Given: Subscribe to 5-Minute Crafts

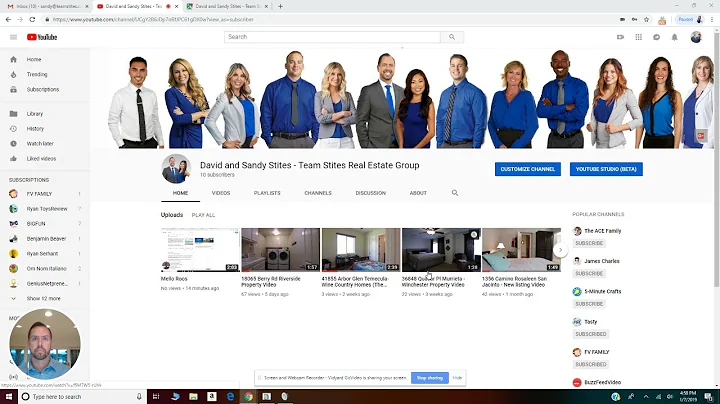Looking at the screenshot, I should [x=589, y=304].
